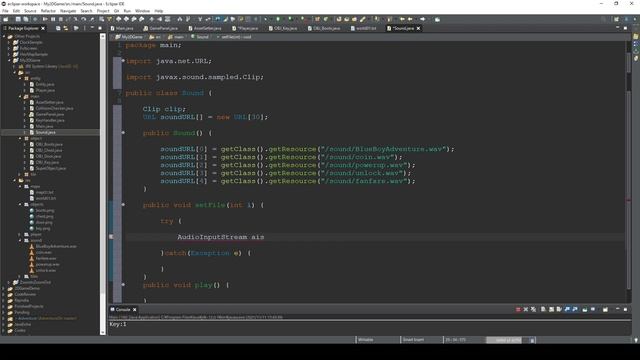The width and height of the screenshot is (640, 360).
Task: Collapse the sound resource folder
Action: (x=20, y=240)
